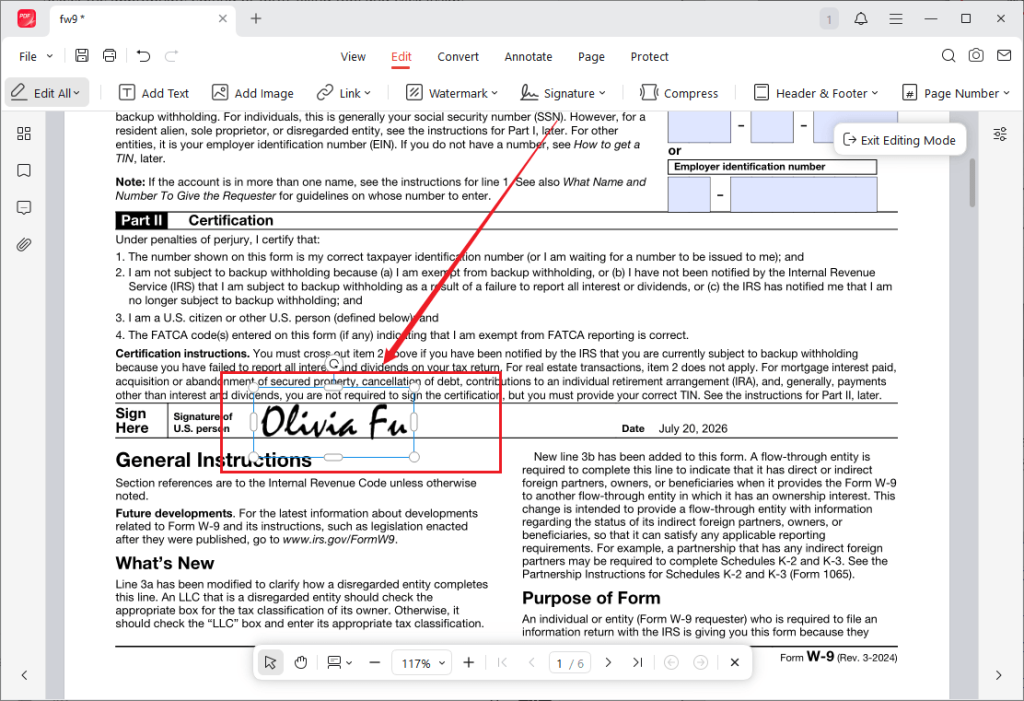The image size is (1024, 701).
Task: Zoom in with the plus button
Action: [x=468, y=662]
